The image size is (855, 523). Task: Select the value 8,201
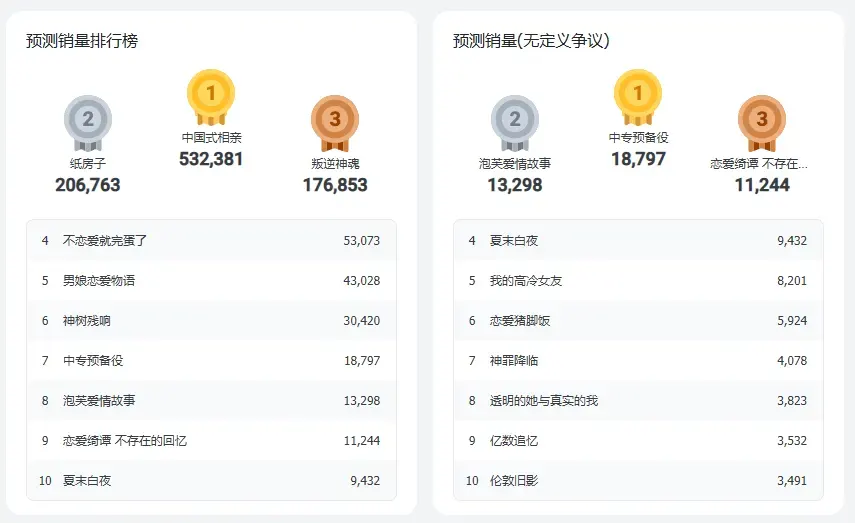point(792,280)
